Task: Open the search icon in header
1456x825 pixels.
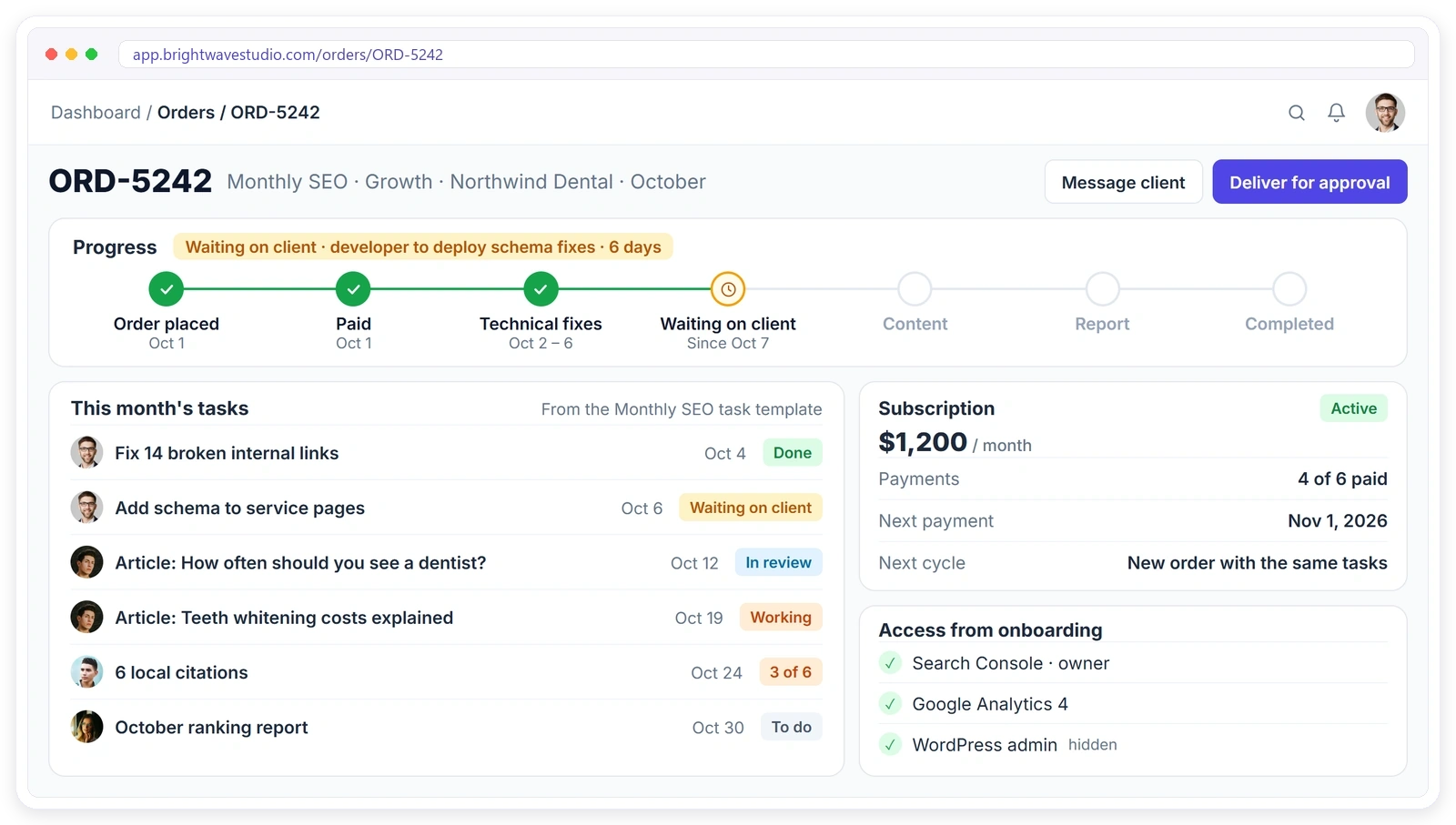Action: pos(1297,113)
